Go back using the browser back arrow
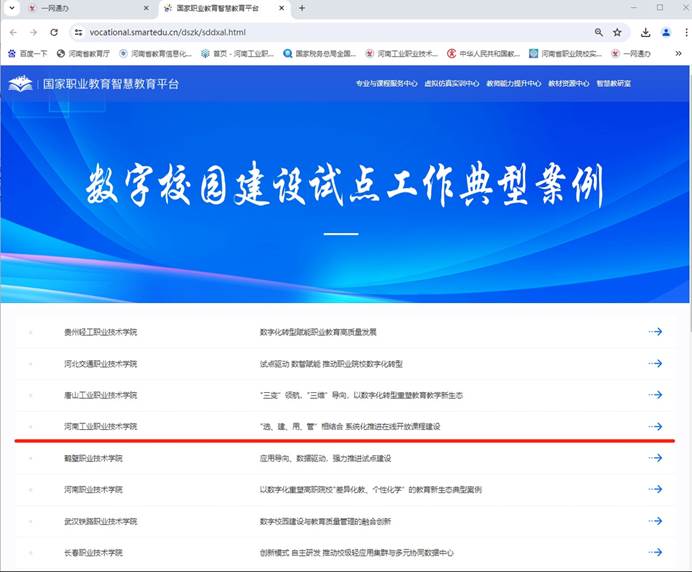Viewport: 692px width, 572px height. click(13, 32)
